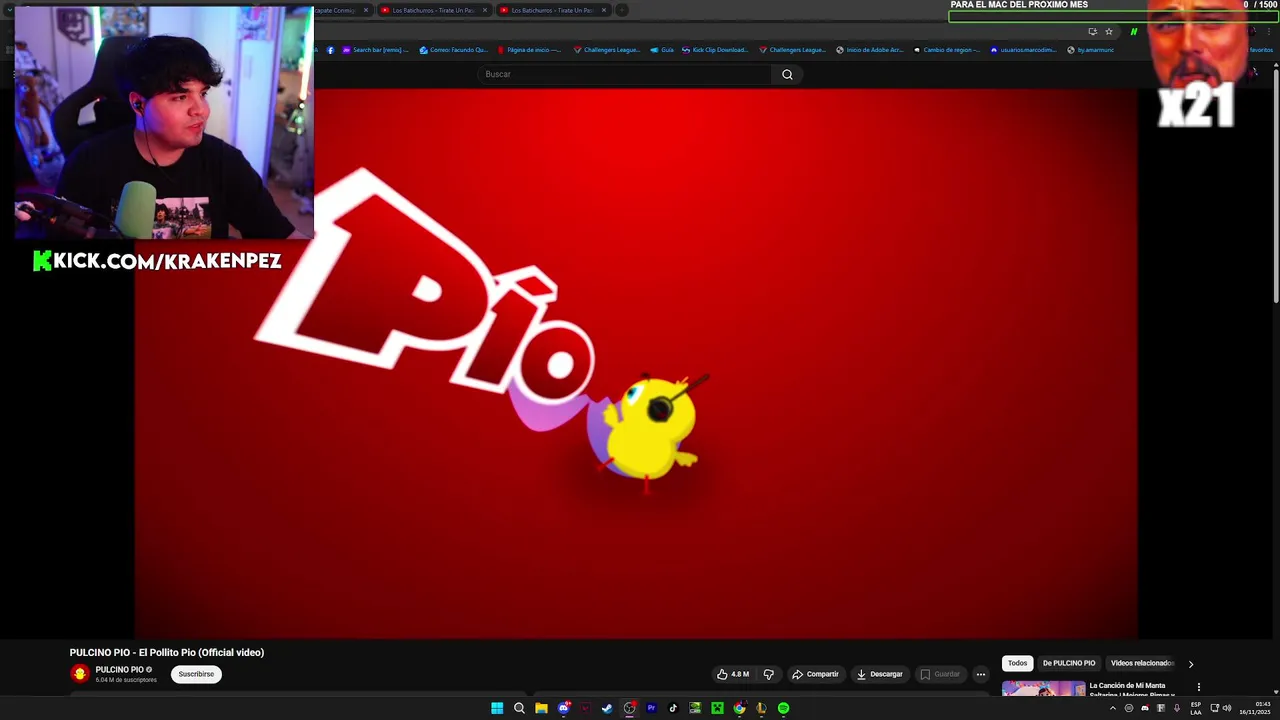Open Spotify from the taskbar

pyautogui.click(x=783, y=708)
